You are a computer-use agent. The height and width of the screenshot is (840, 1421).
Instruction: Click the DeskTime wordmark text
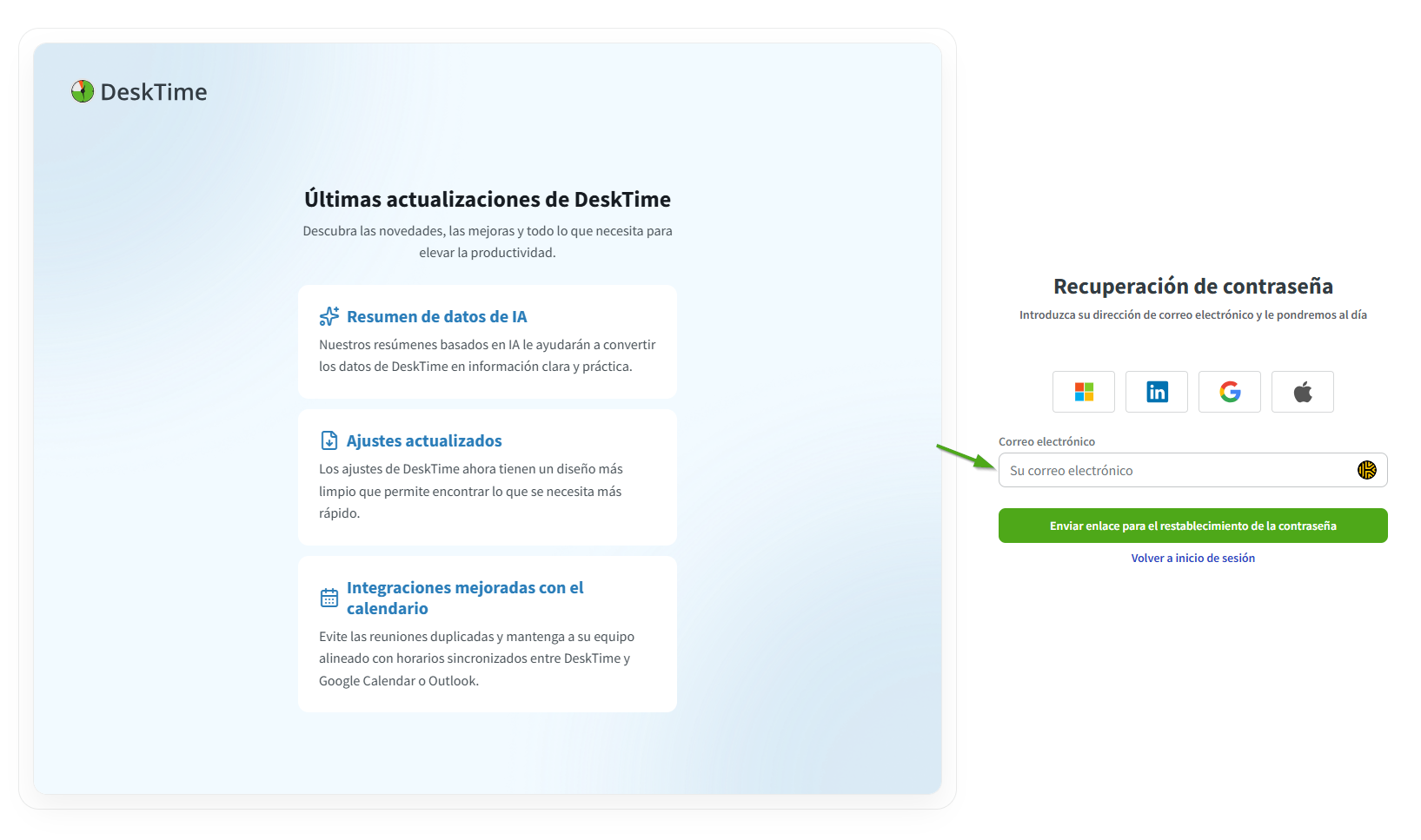154,92
